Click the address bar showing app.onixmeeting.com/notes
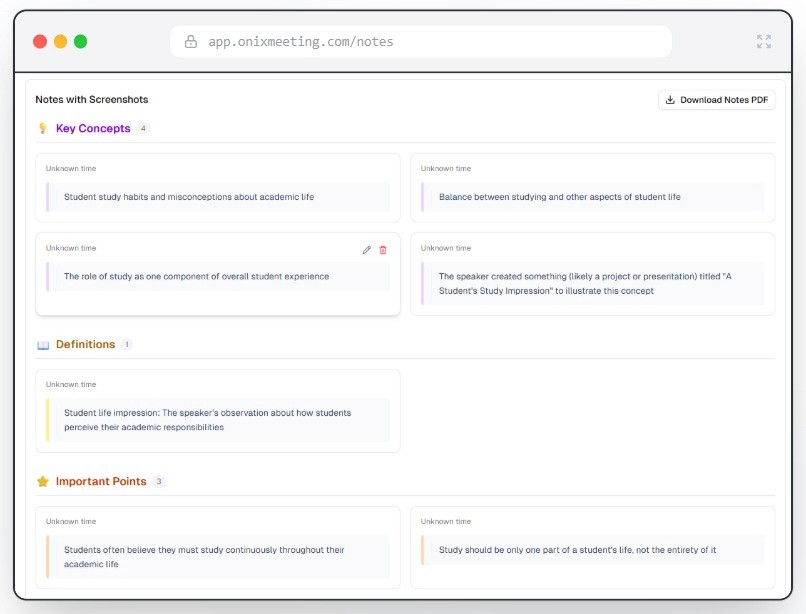 click(420, 41)
